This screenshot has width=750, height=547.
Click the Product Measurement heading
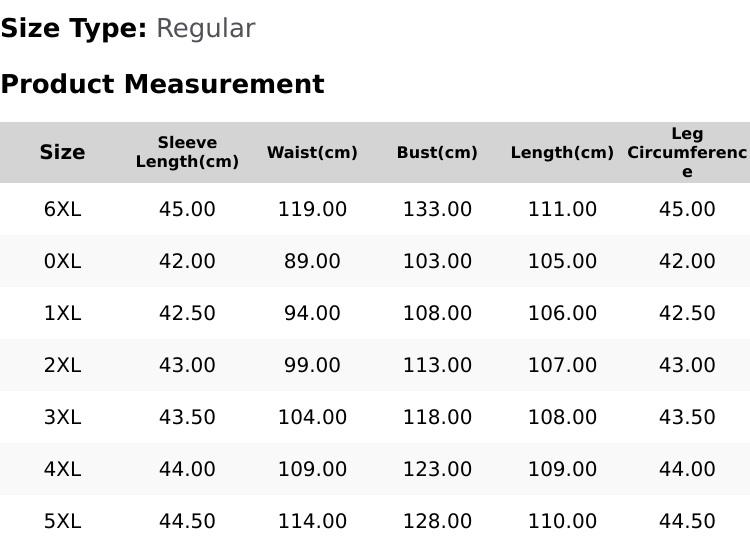point(163,84)
